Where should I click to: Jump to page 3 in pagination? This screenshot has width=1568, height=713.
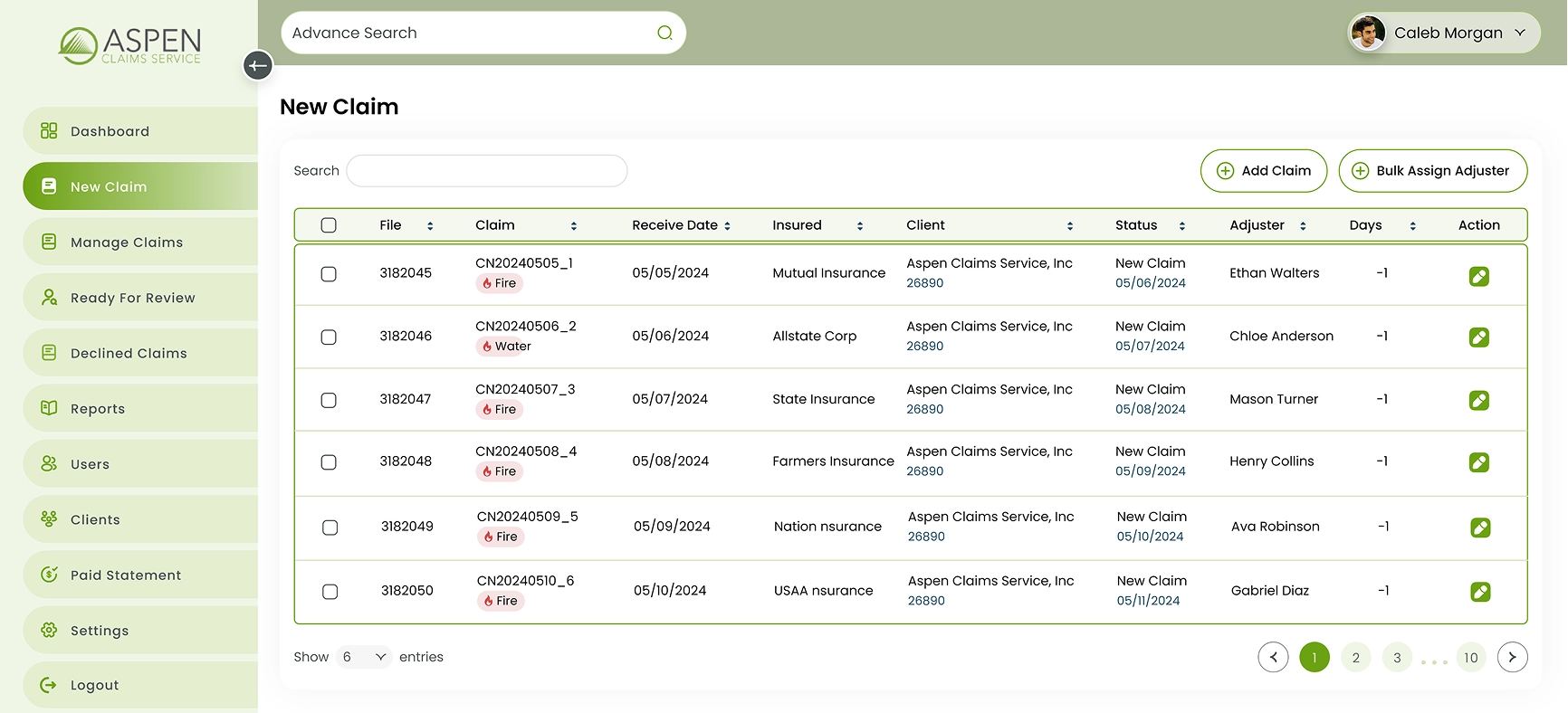coord(1397,658)
